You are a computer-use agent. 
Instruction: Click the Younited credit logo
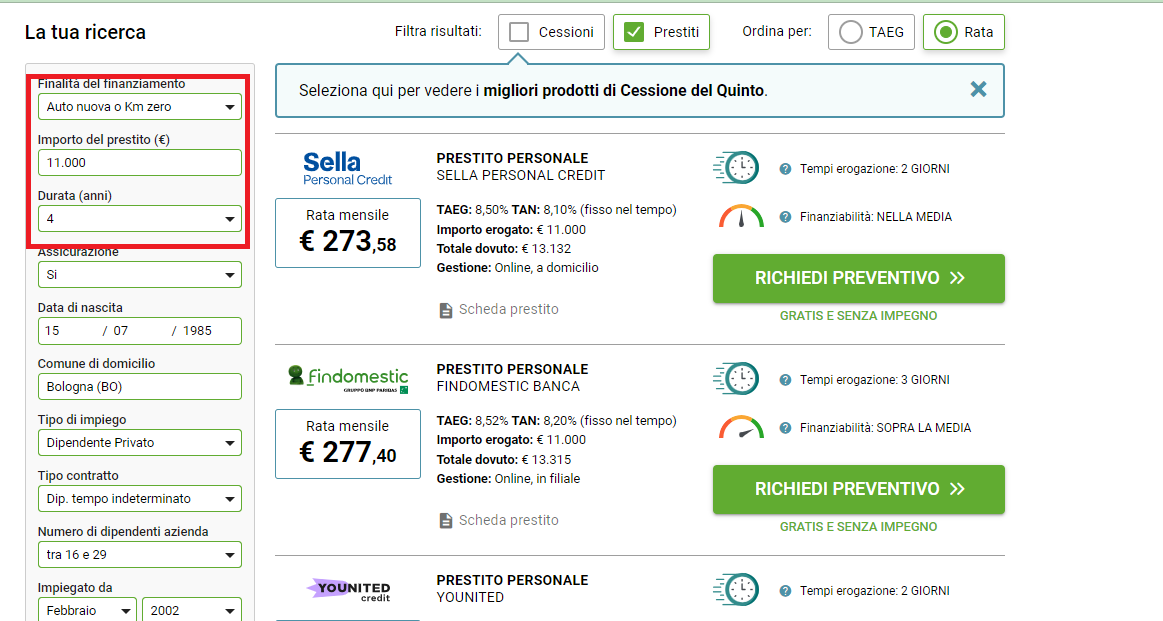tap(348, 591)
